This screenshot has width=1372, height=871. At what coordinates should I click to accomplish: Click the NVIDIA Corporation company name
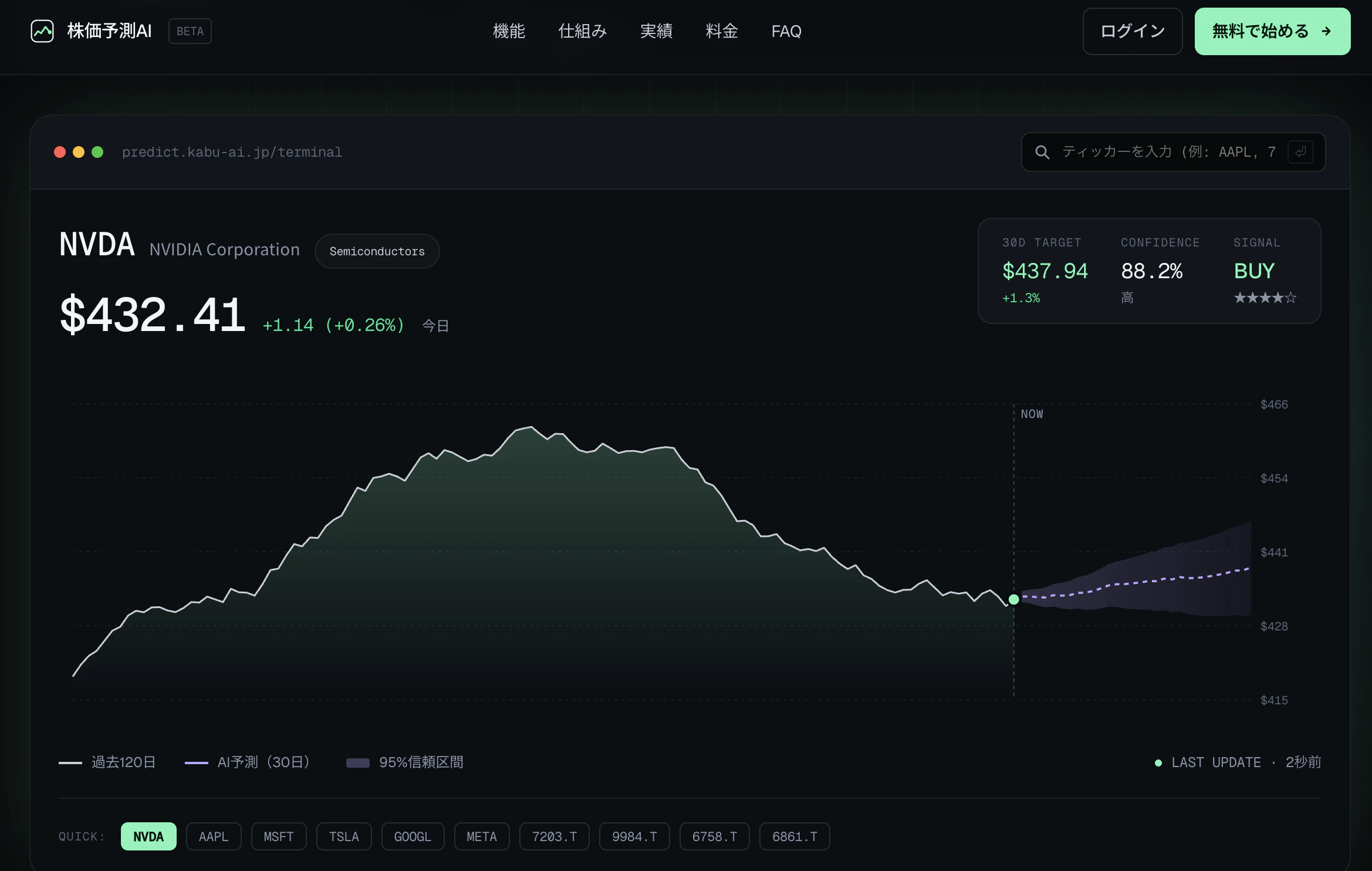224,249
